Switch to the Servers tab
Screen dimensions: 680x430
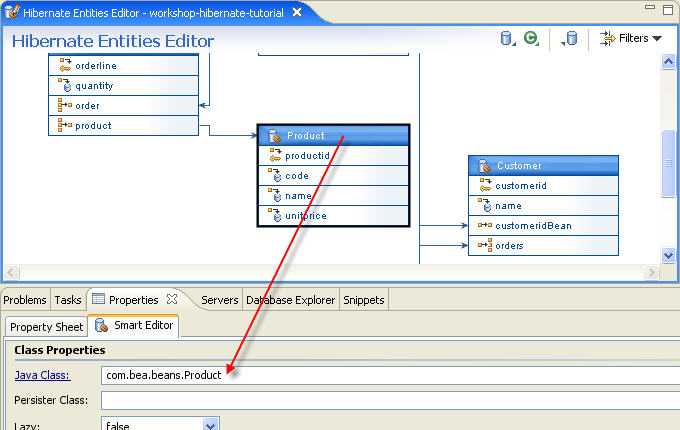[219, 300]
